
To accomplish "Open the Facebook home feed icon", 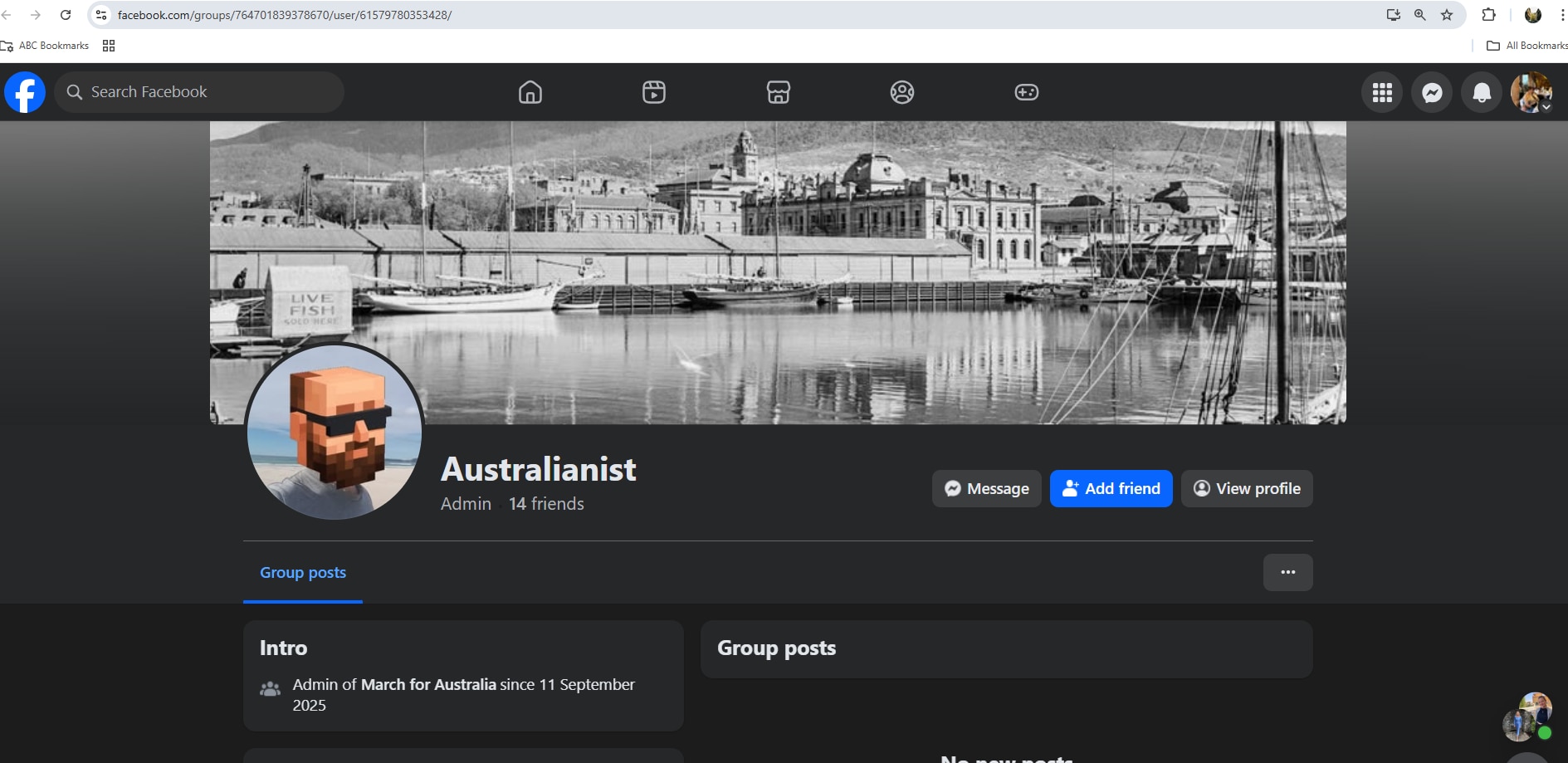I will click(x=530, y=92).
